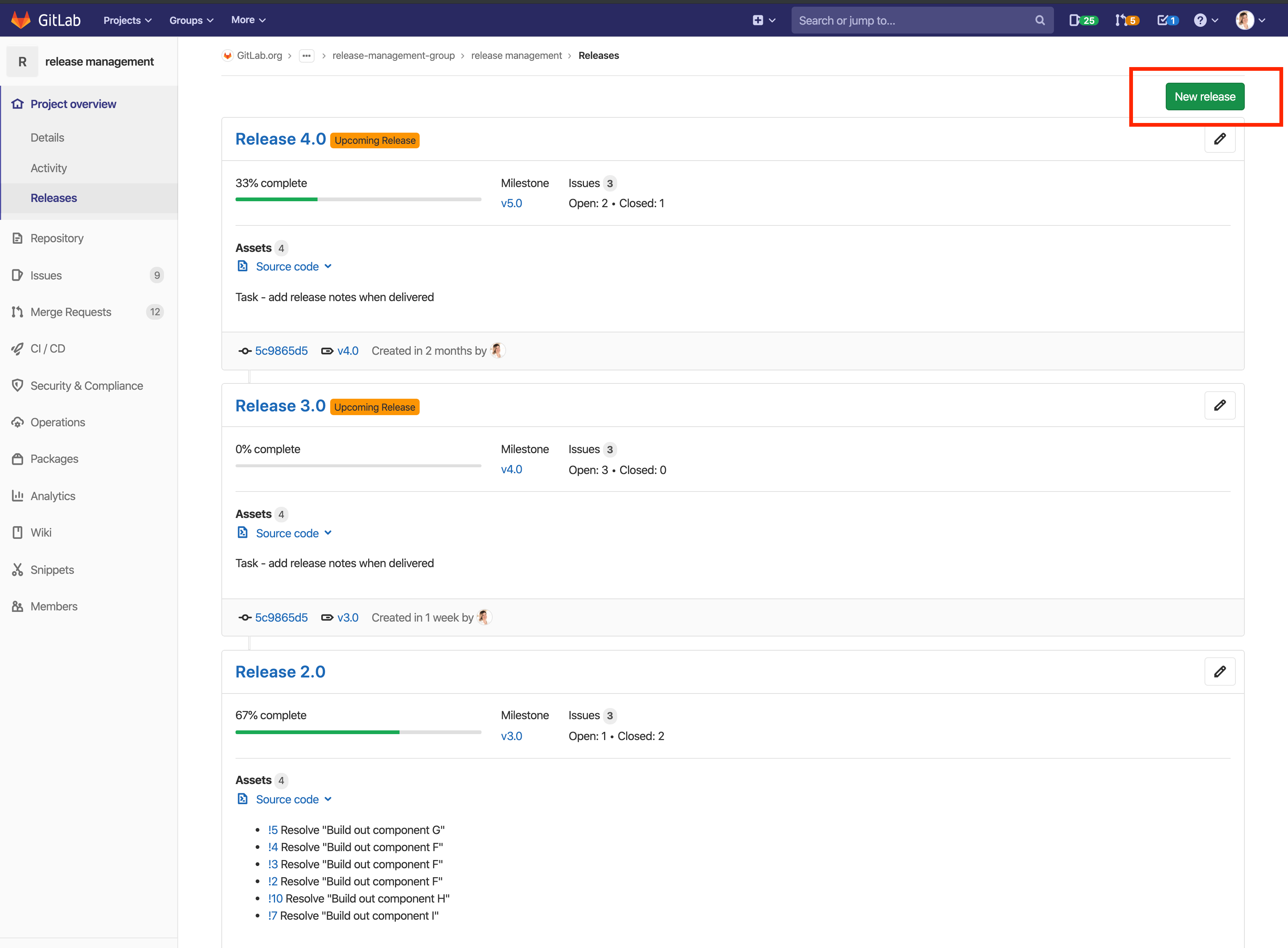
Task: Open the Packages sidebar icon
Action: click(x=18, y=458)
